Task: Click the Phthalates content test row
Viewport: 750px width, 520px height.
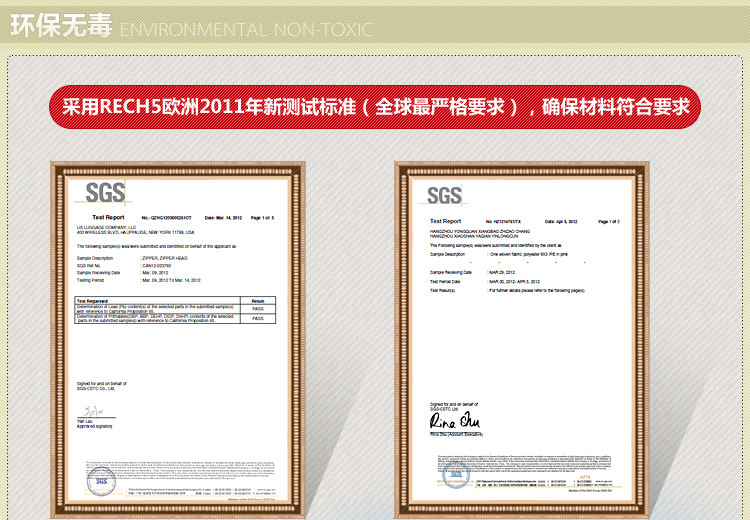Action: pos(157,319)
